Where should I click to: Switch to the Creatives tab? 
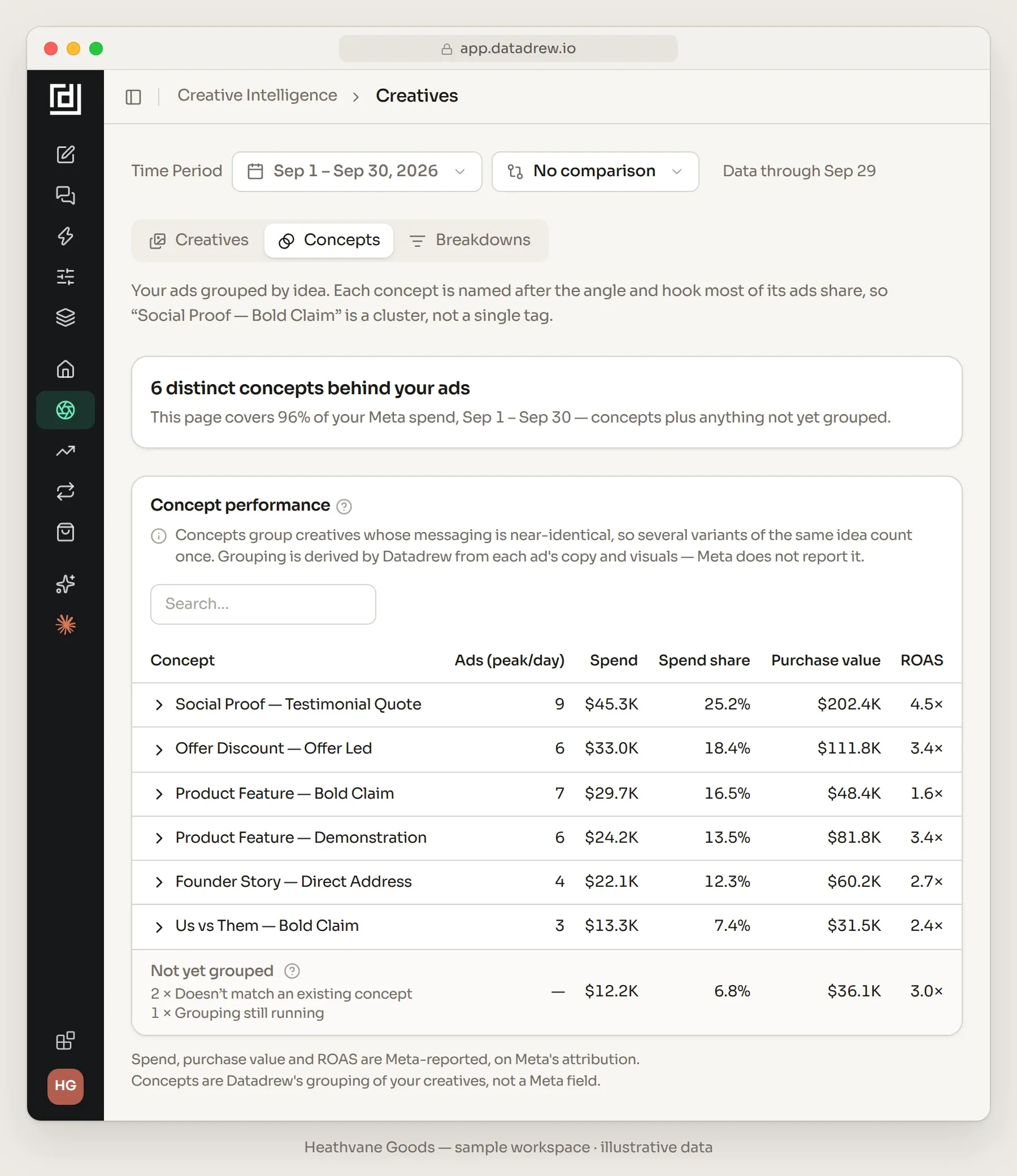(x=199, y=240)
